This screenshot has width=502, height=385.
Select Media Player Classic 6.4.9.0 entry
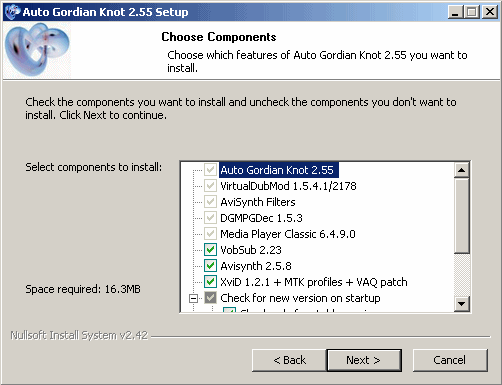[x=288, y=234]
